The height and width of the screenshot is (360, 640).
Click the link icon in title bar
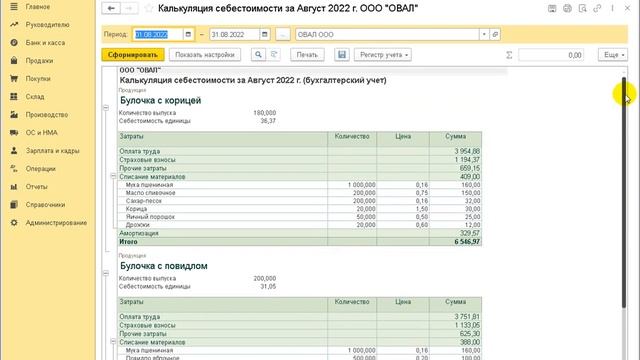pos(597,8)
